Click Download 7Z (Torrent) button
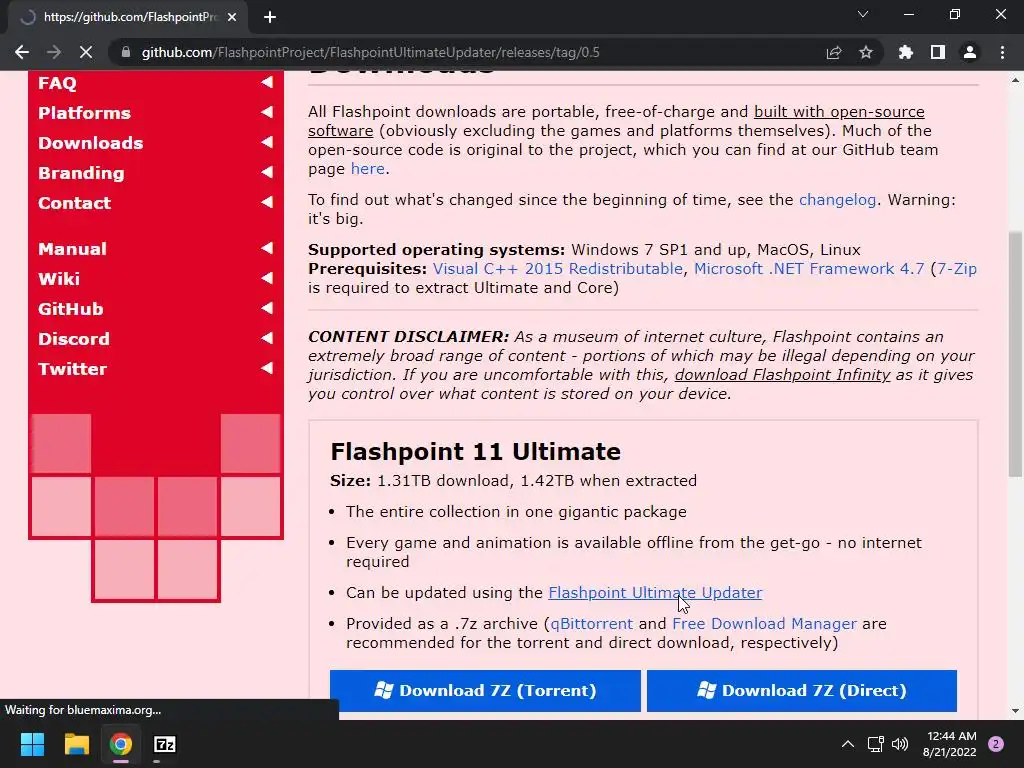 [485, 691]
